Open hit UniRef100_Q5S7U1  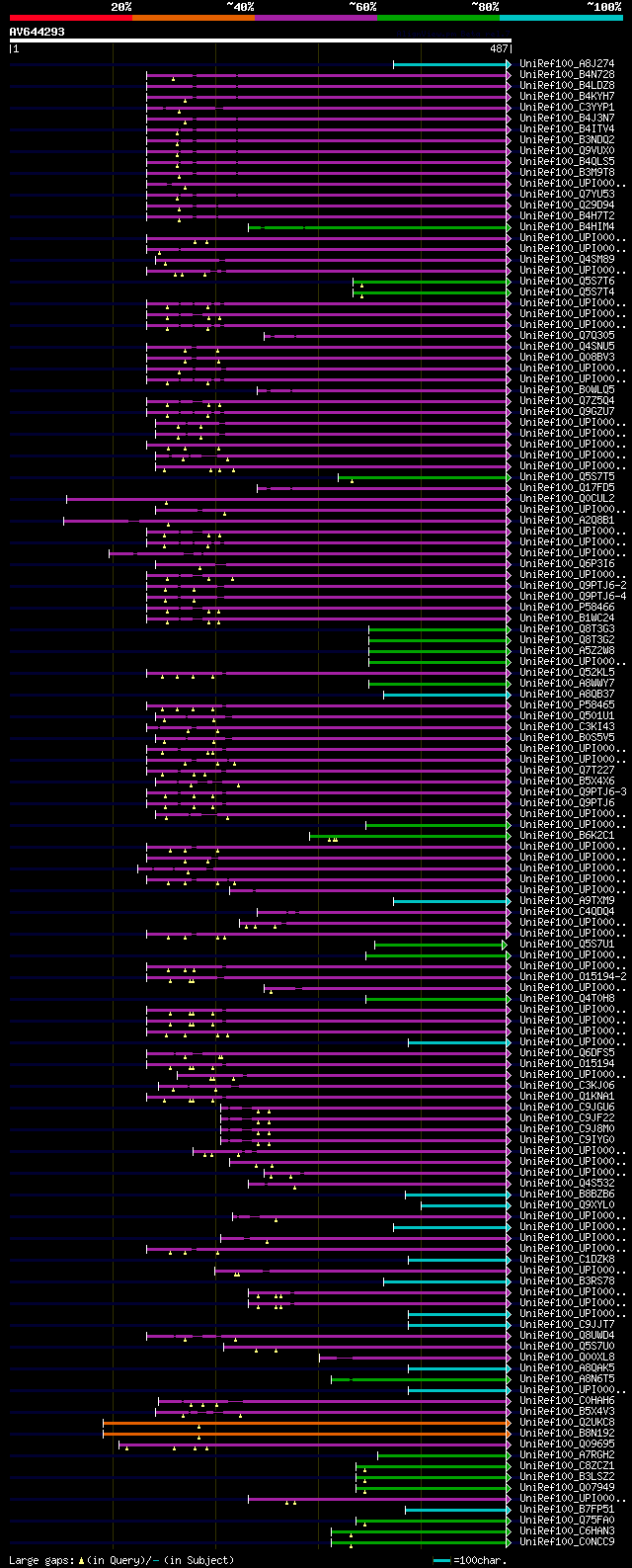coord(567,945)
